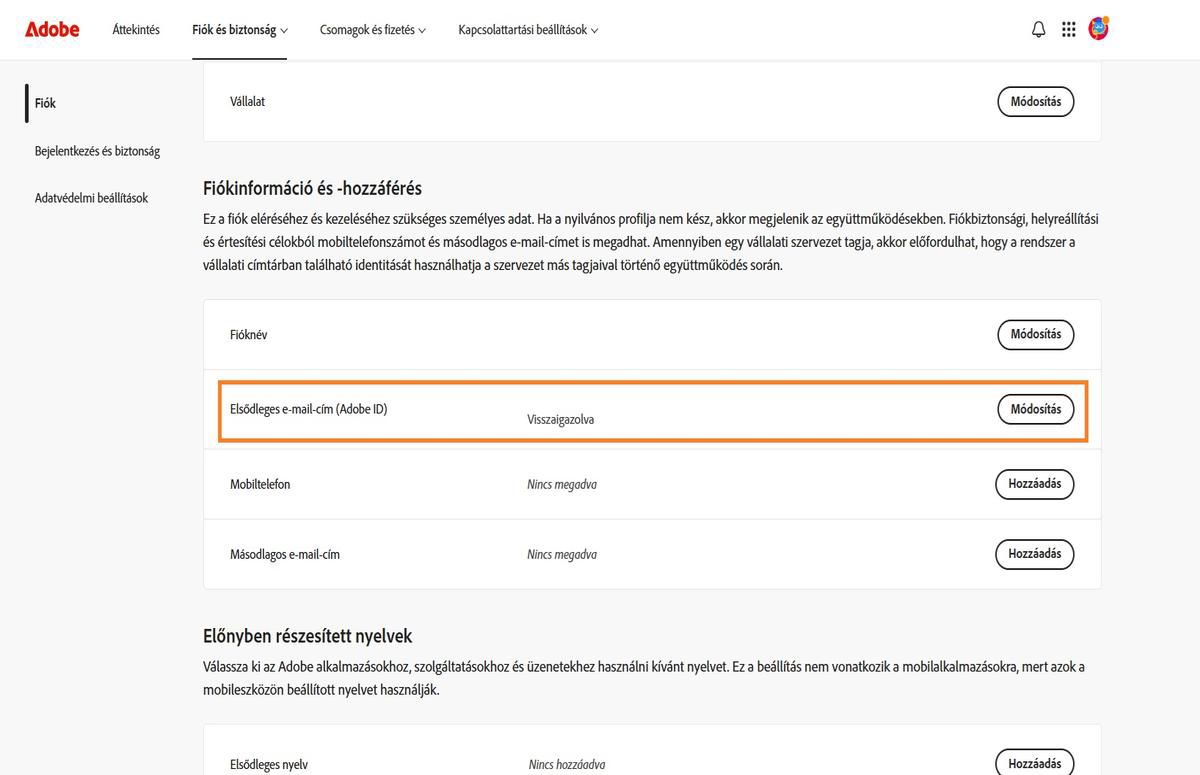This screenshot has width=1200, height=775.
Task: Open the notifications bell icon
Action: pos(1039,29)
